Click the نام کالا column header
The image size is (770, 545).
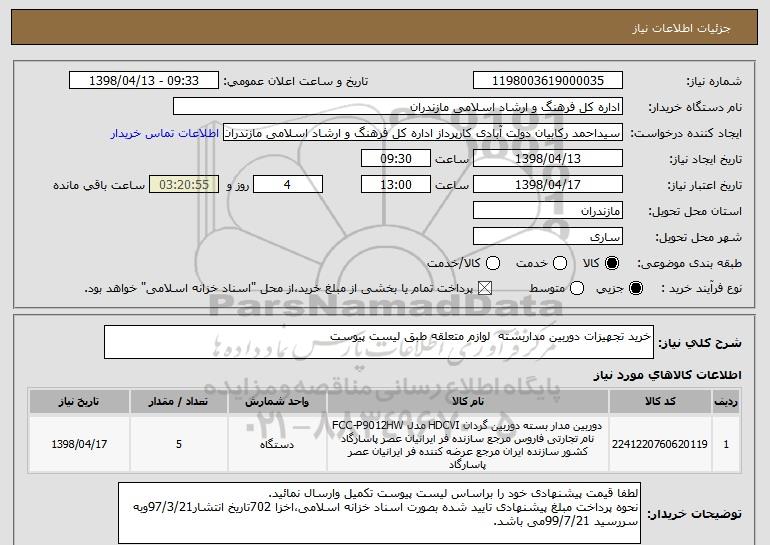[x=468, y=402]
